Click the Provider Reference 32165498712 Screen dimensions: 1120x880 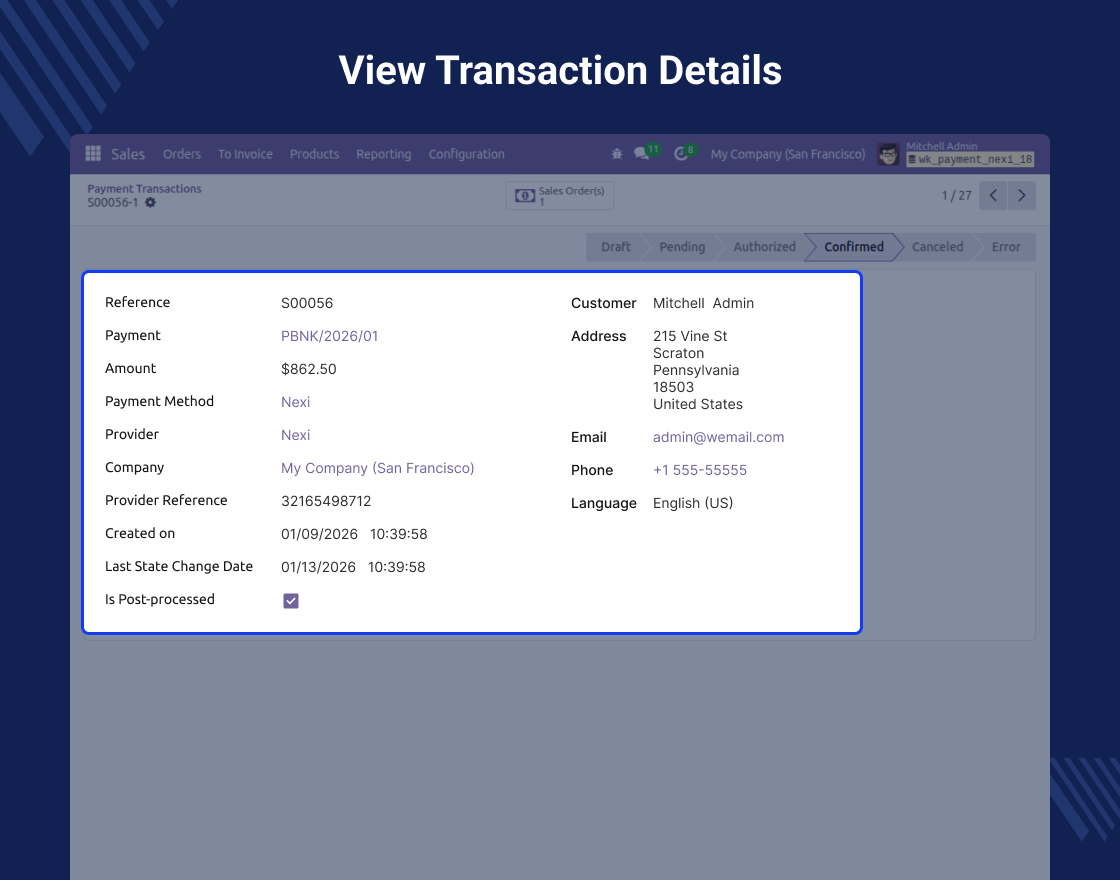pos(326,501)
